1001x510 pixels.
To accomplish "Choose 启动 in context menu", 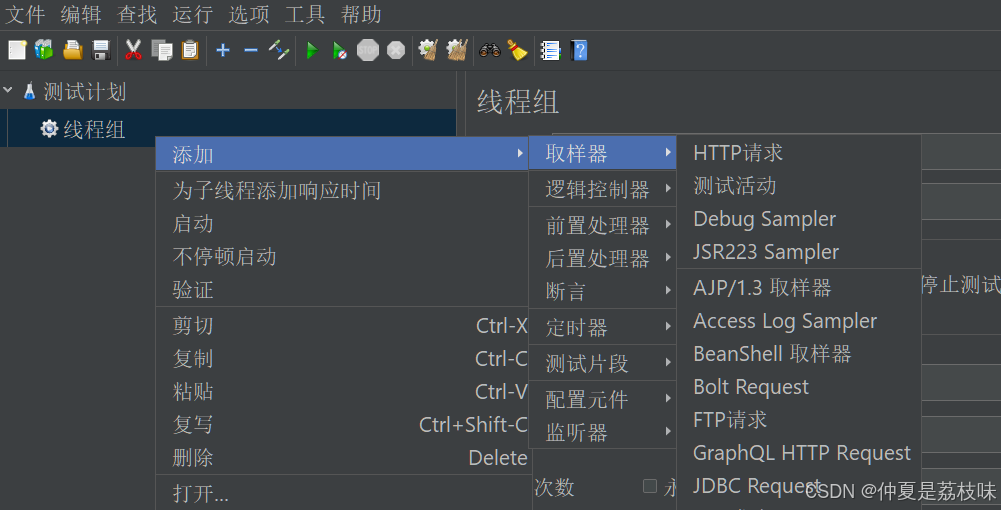I will 342,223.
